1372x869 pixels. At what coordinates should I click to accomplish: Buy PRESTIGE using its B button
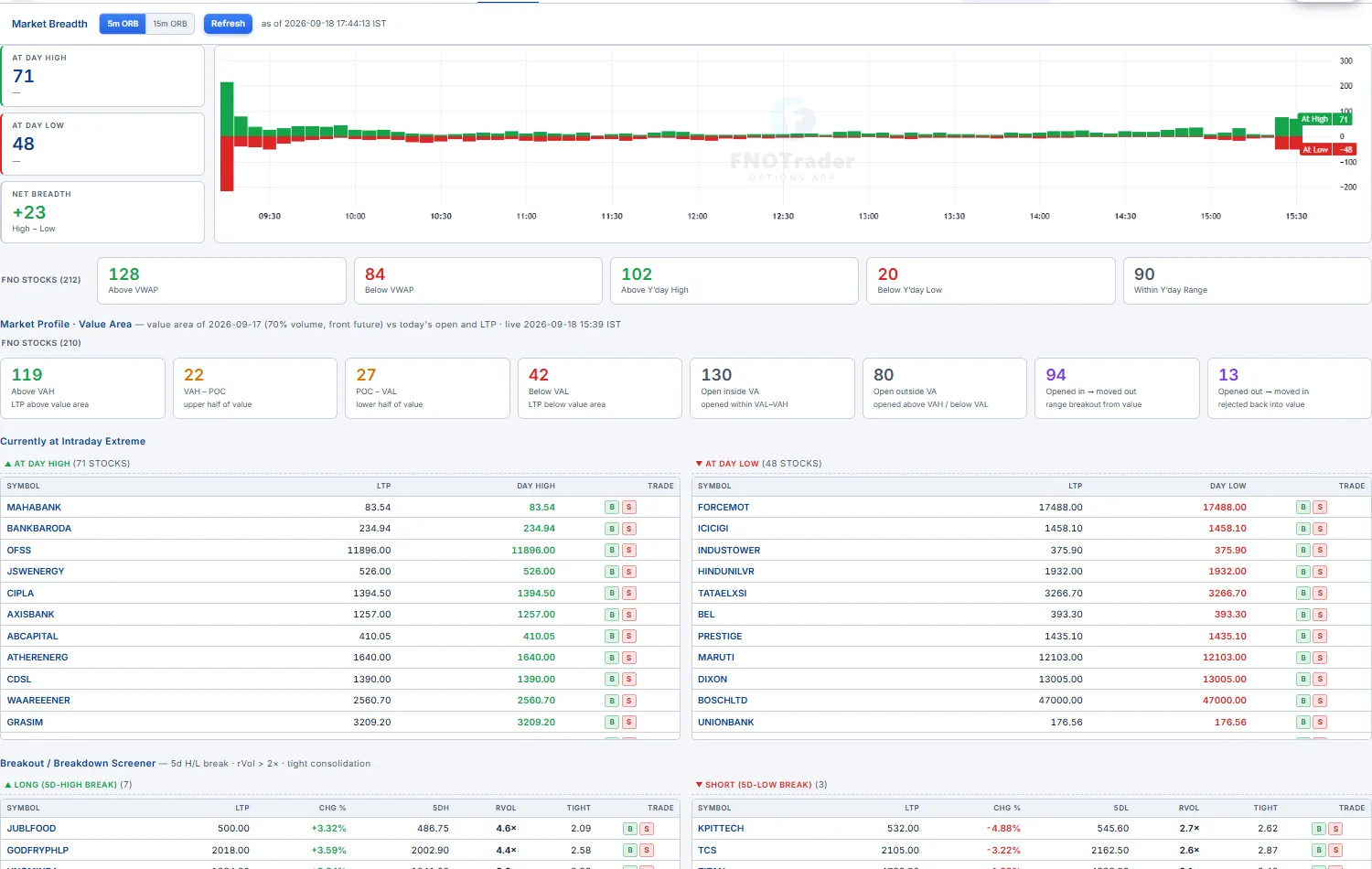1303,637
